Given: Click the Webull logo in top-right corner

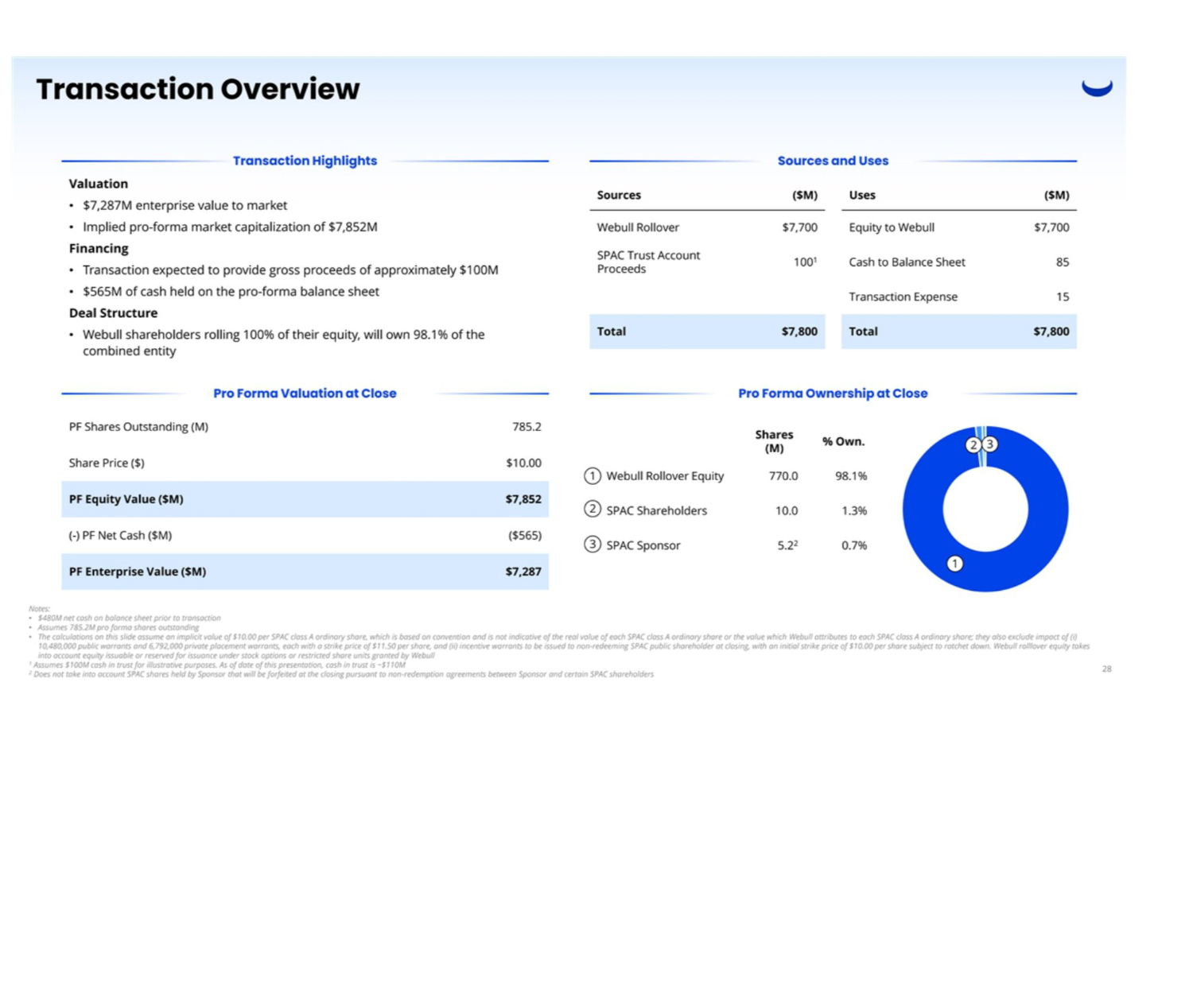Looking at the screenshot, I should (x=1097, y=87).
